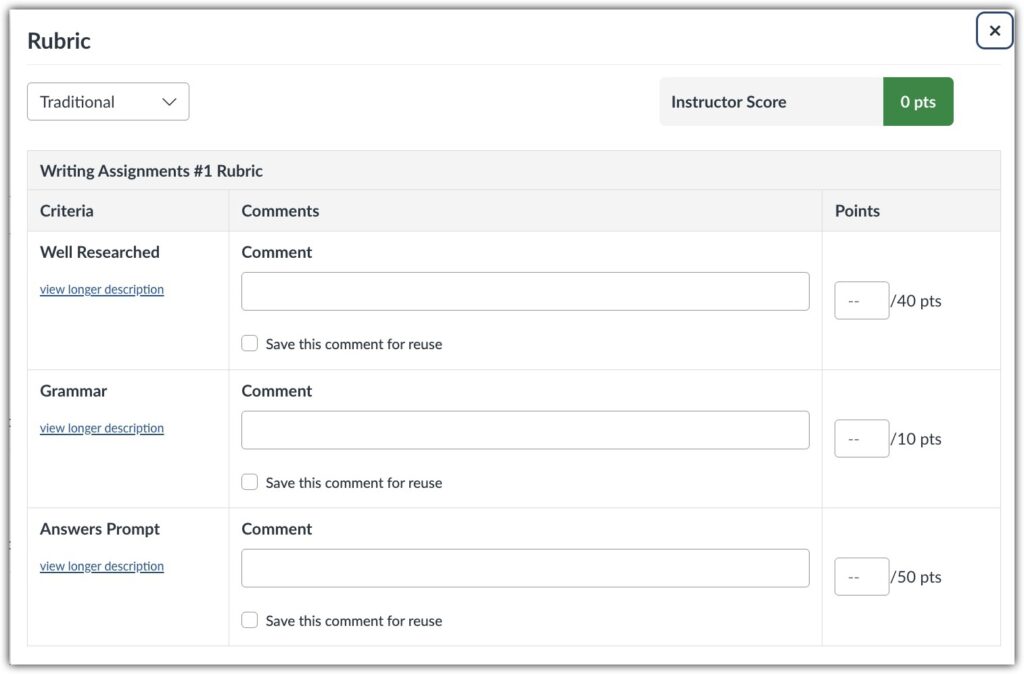Click the Writing Assignments #1 Rubric header
This screenshot has width=1024, height=674.
point(151,170)
